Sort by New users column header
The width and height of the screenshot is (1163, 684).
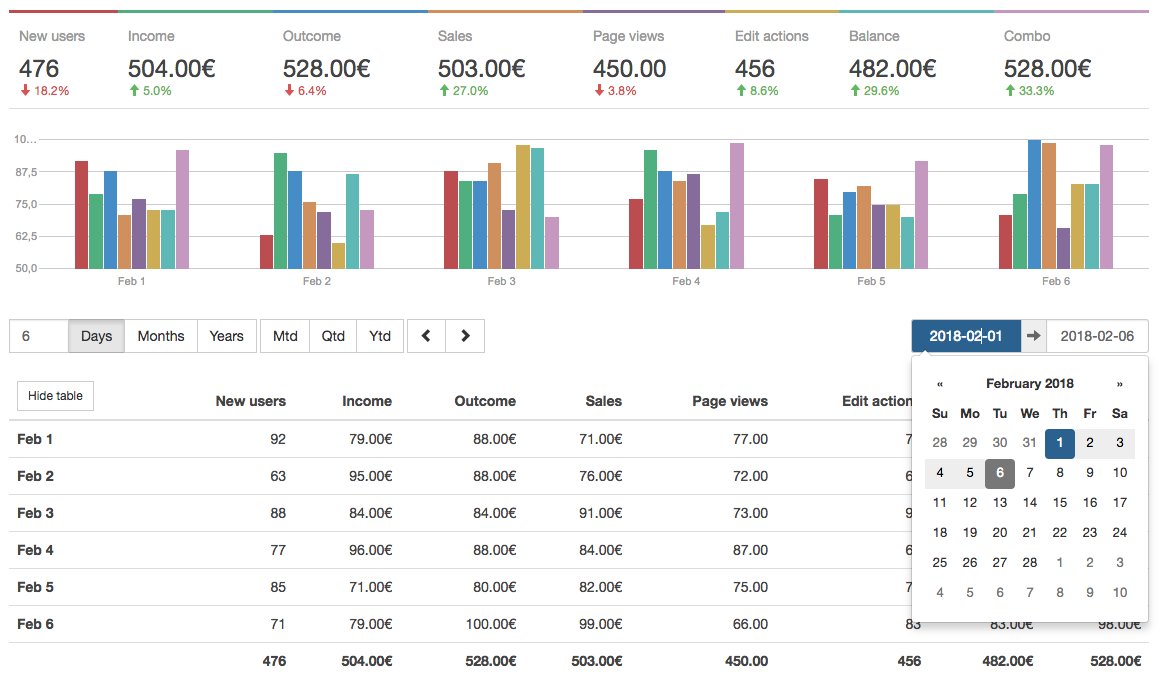251,401
